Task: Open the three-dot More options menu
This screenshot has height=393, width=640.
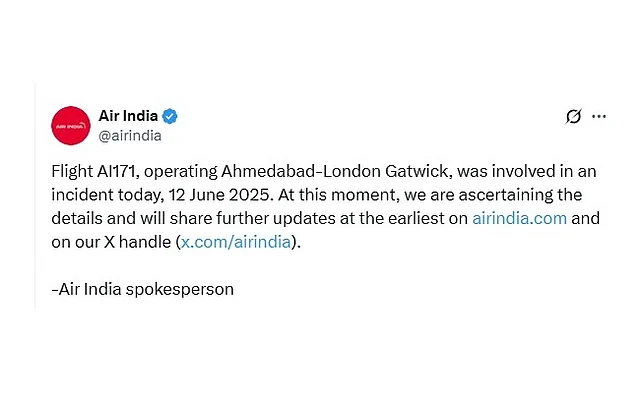Action: click(599, 117)
